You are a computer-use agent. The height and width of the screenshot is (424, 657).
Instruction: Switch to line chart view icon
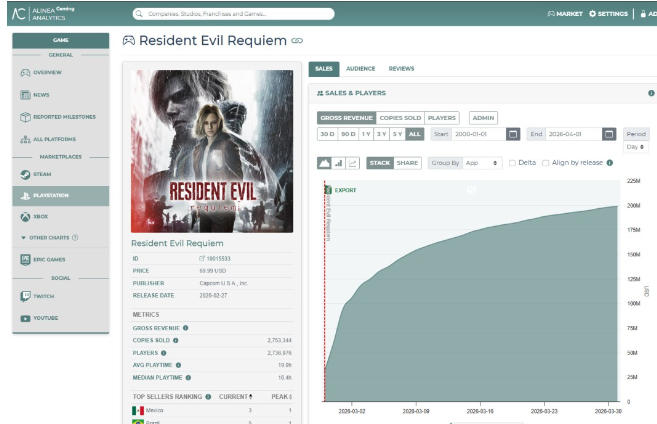[x=353, y=163]
